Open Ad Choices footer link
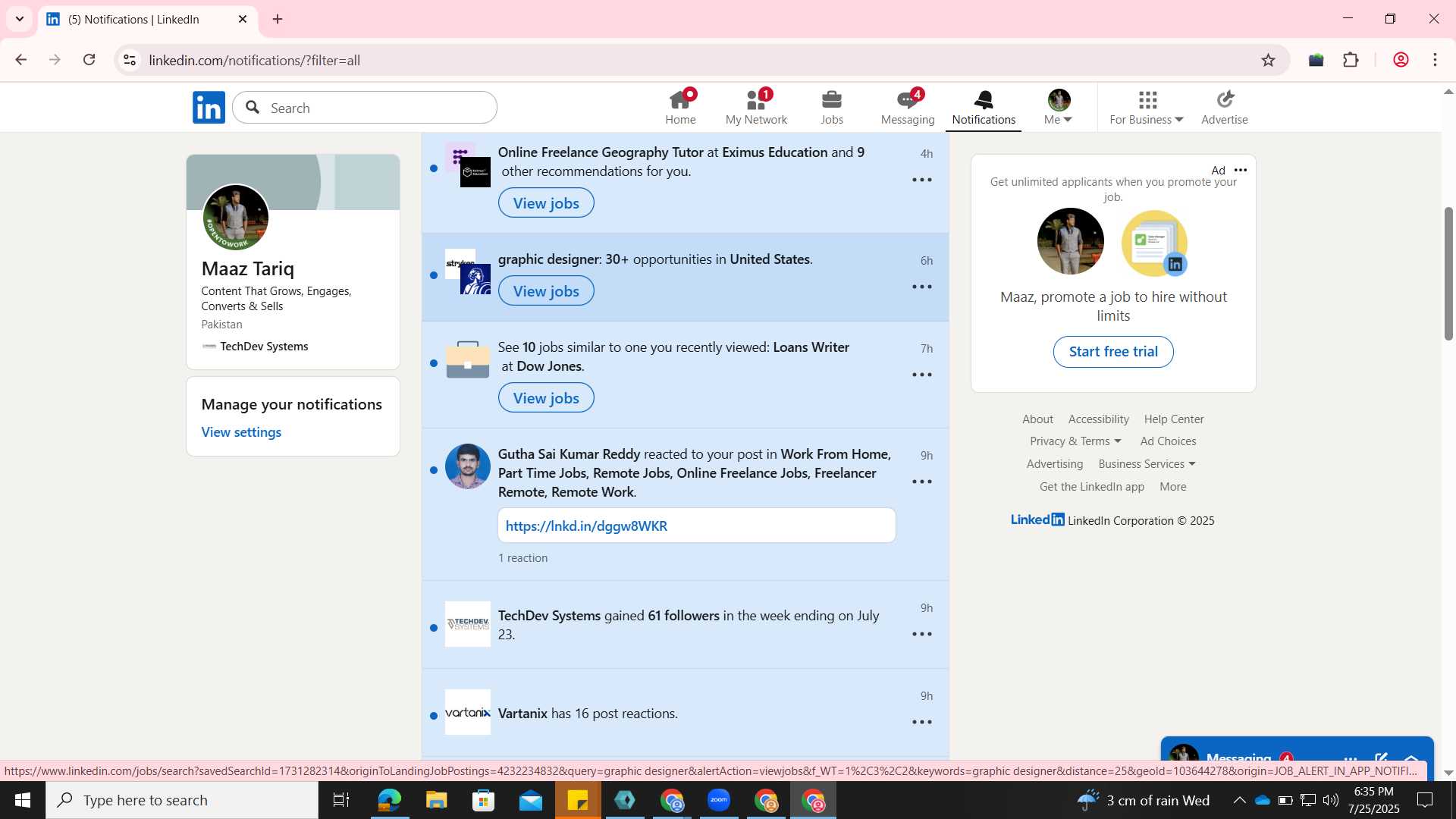 [1168, 441]
